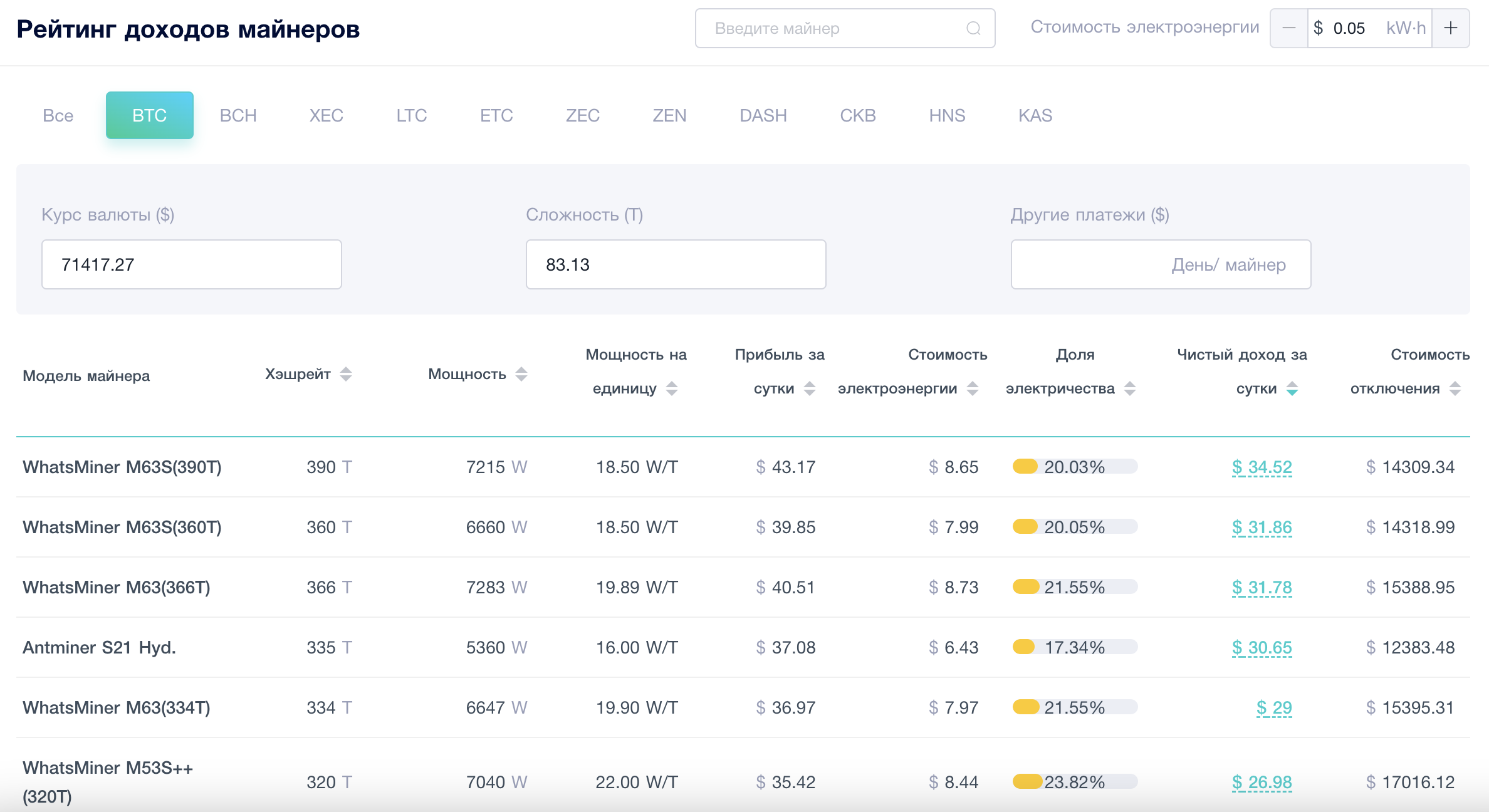Edit the Сложность field 83.13

click(x=676, y=264)
